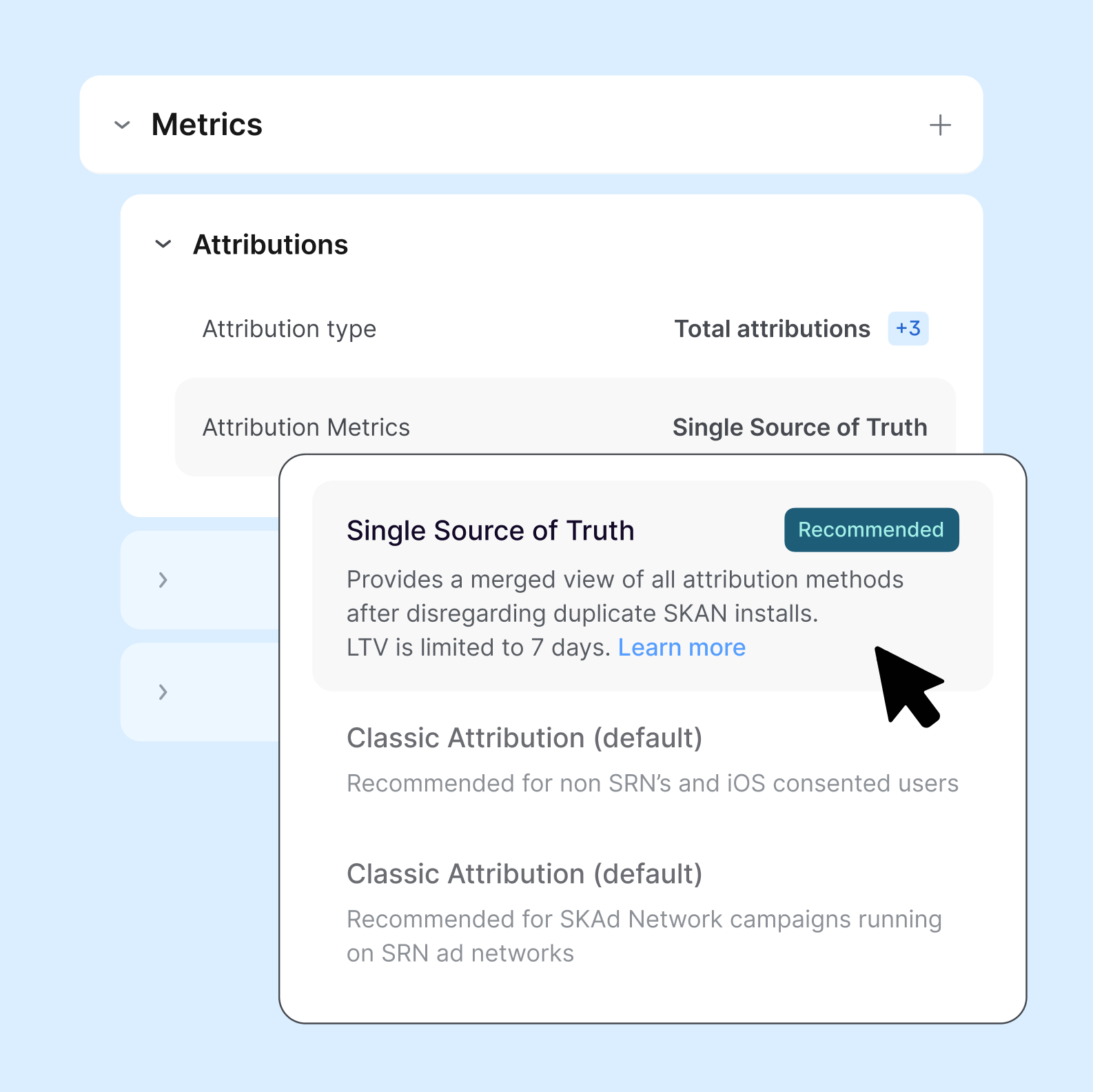The image size is (1093, 1092).
Task: Expand the bottommost collapsed section chevron
Action: [x=163, y=692]
